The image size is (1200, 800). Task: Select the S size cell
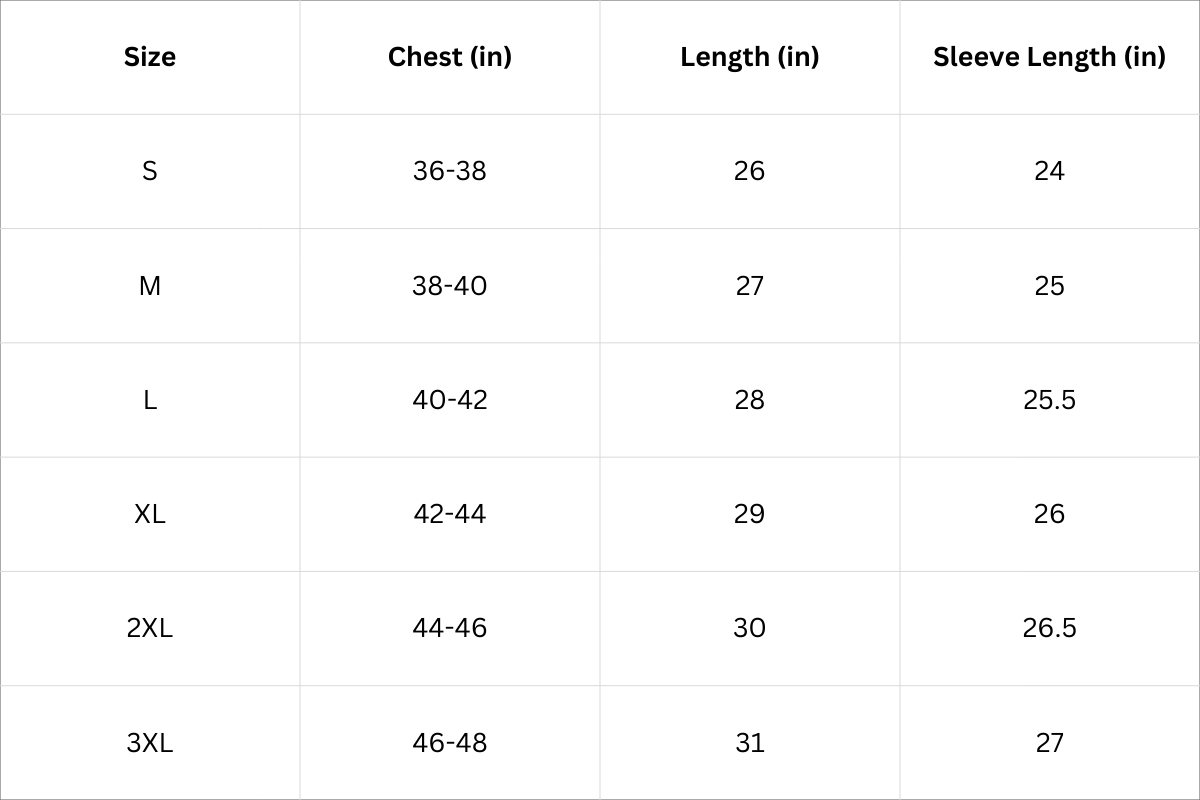pos(150,171)
